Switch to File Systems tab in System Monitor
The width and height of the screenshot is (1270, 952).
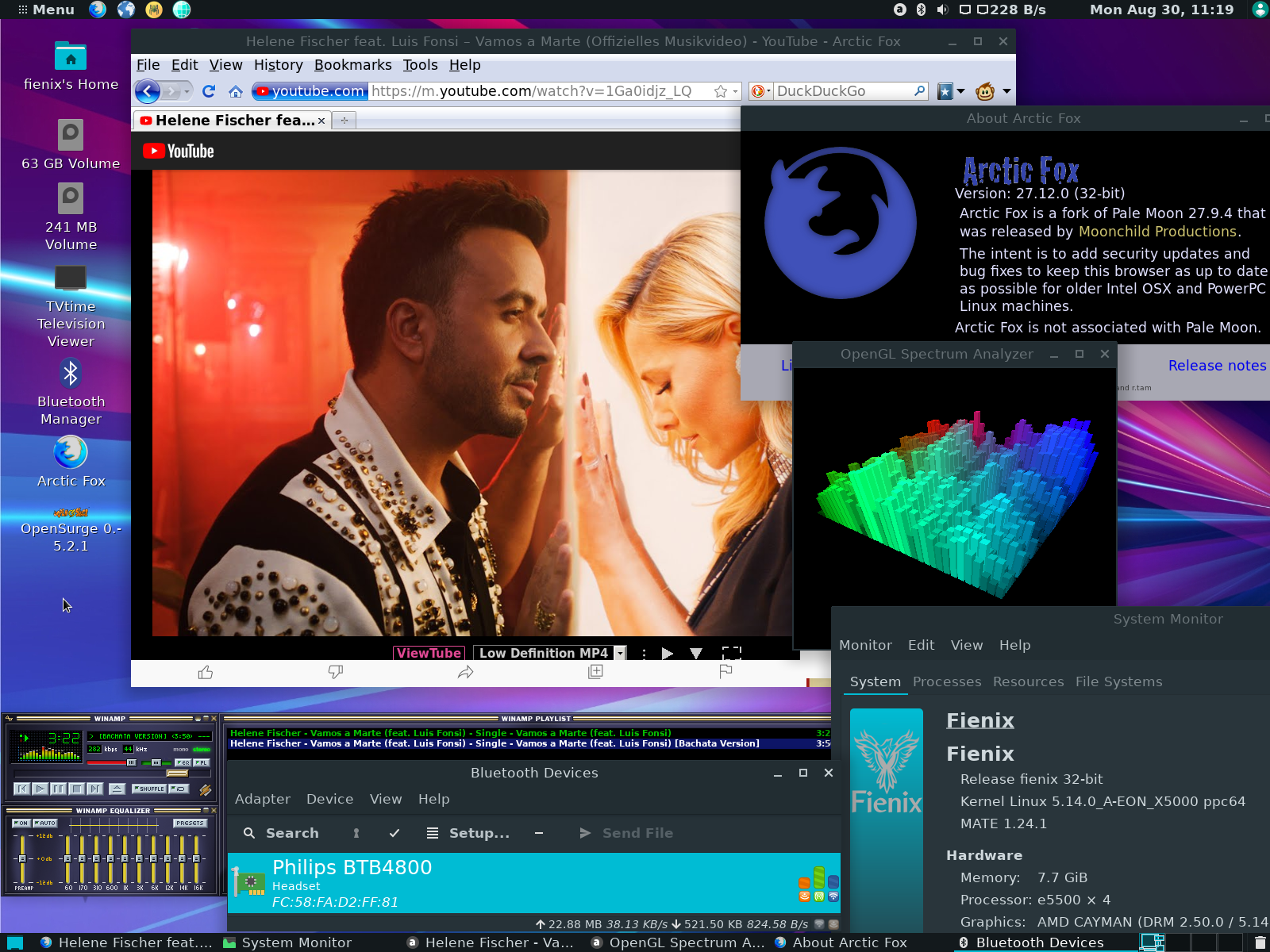[x=1118, y=682]
